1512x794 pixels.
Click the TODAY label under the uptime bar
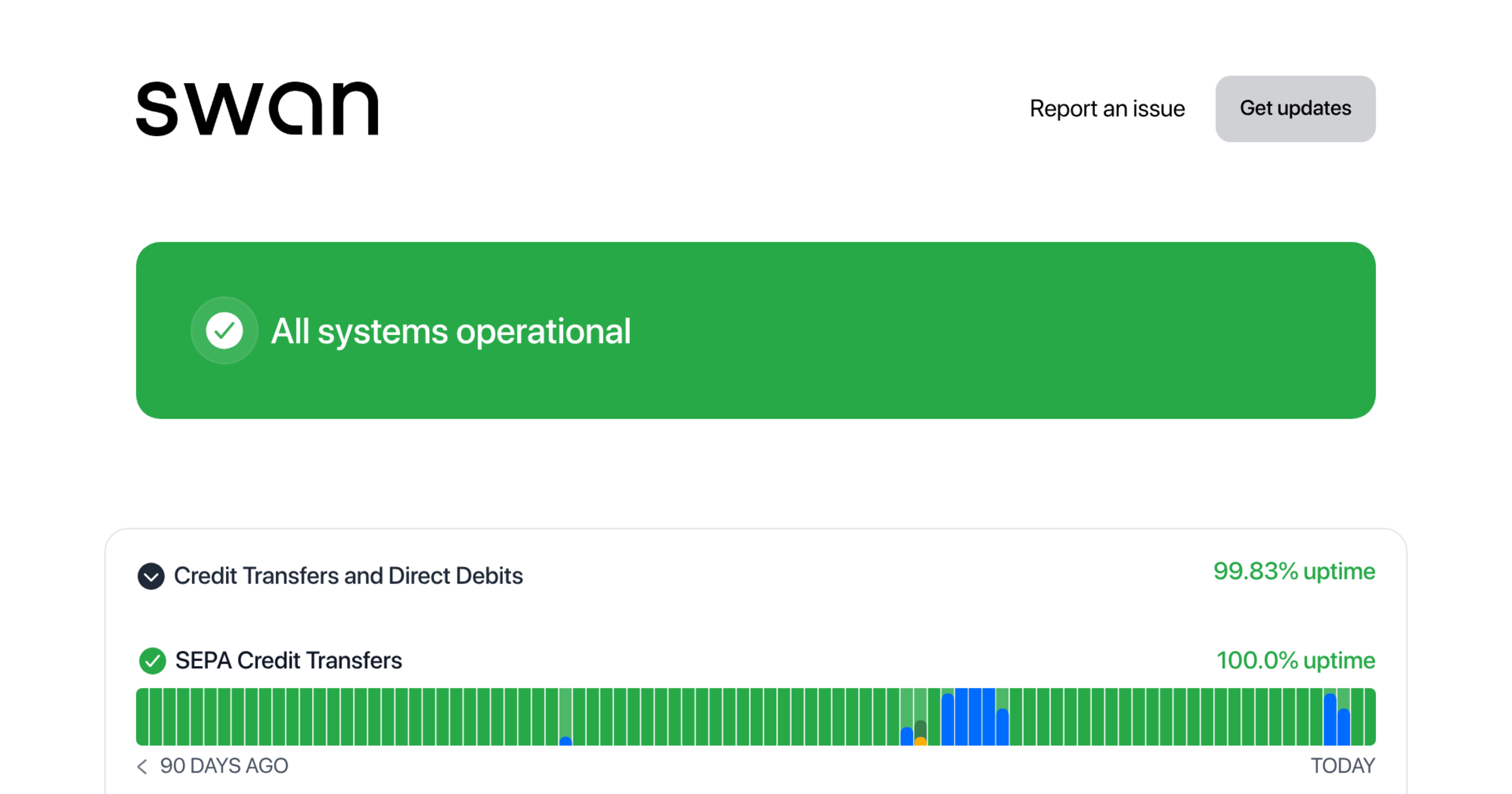tap(1343, 766)
